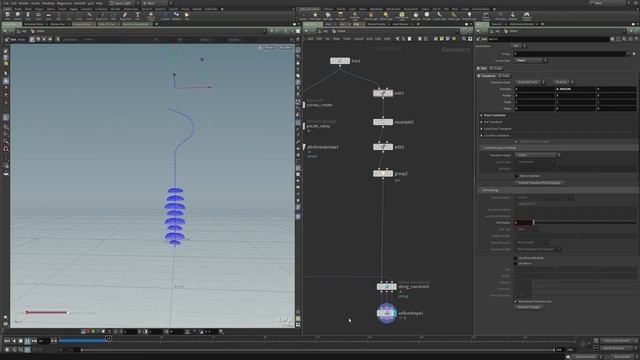This screenshot has height=360, width=640.
Task: Select the Edit mode radio option
Action: 482,68
